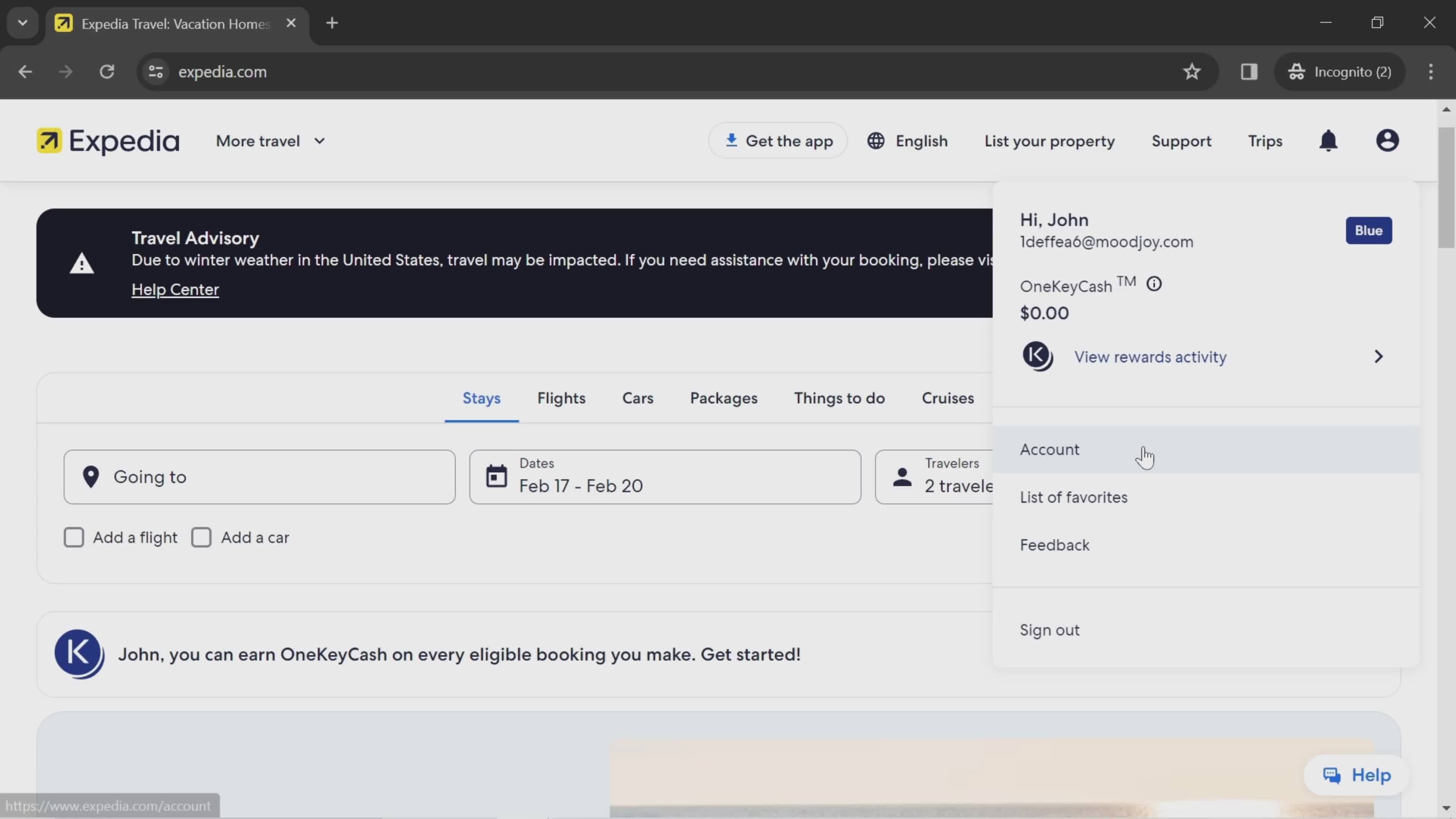Open the tab search dropdown arrow

coord(23,23)
